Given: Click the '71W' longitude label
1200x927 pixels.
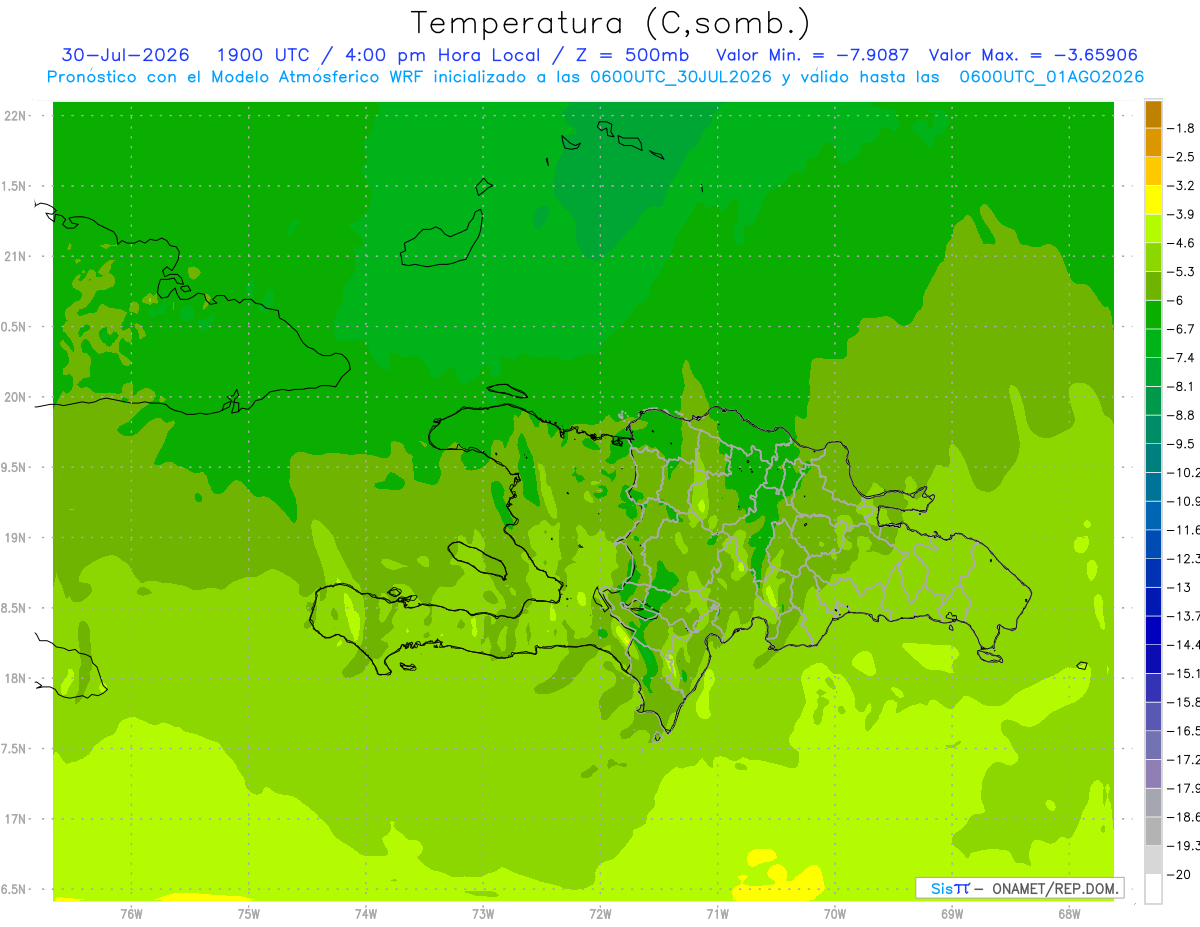Looking at the screenshot, I should (717, 913).
